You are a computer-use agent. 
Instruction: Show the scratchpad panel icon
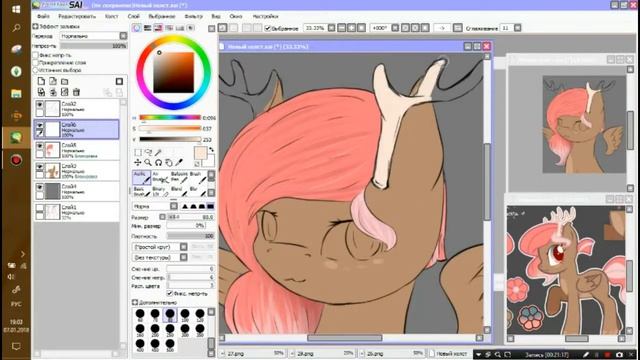tap(191, 28)
